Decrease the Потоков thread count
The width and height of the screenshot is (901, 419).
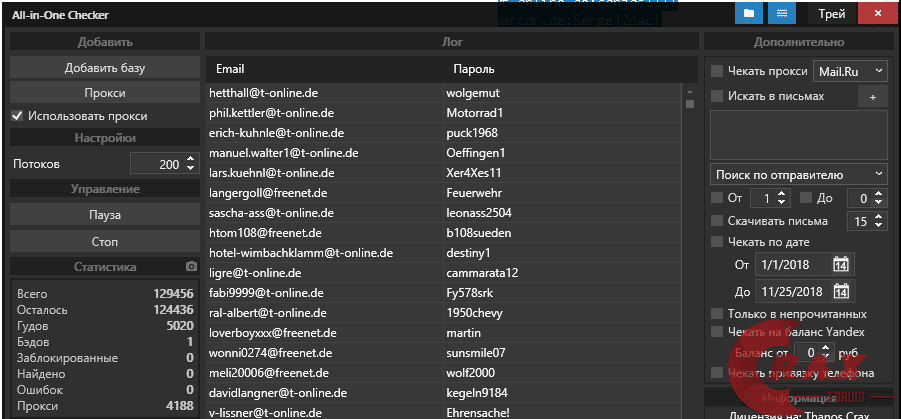[x=191, y=168]
